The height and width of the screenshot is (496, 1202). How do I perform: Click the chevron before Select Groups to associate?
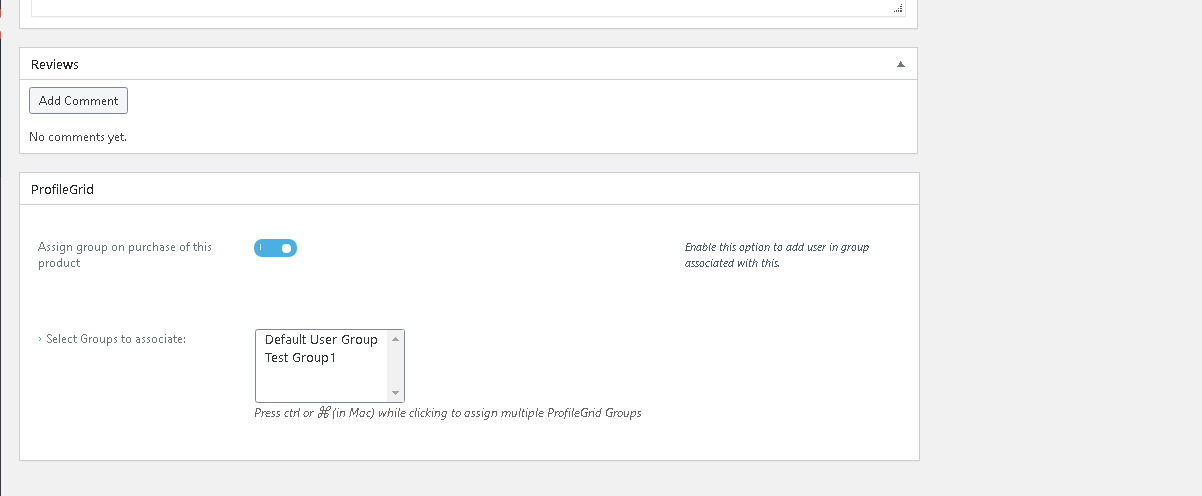click(x=40, y=339)
